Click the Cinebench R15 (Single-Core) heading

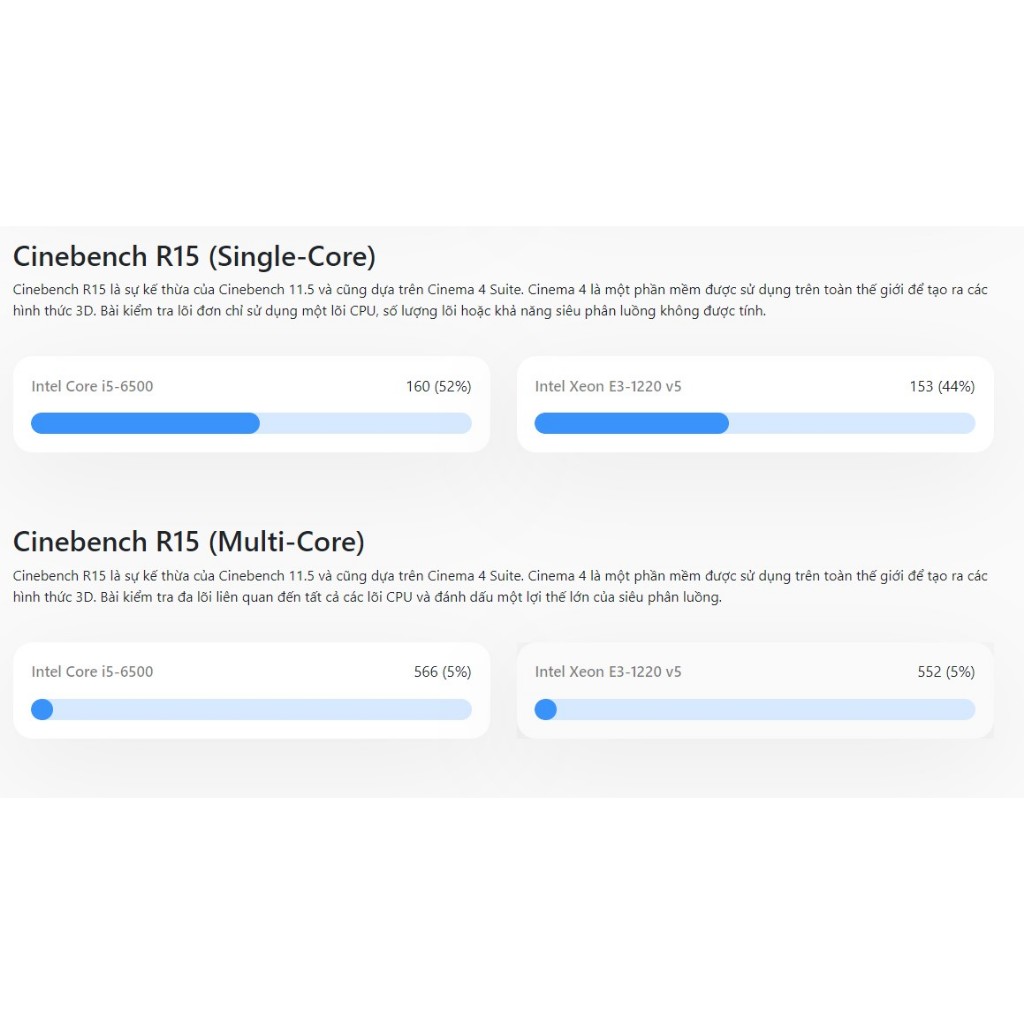point(194,256)
